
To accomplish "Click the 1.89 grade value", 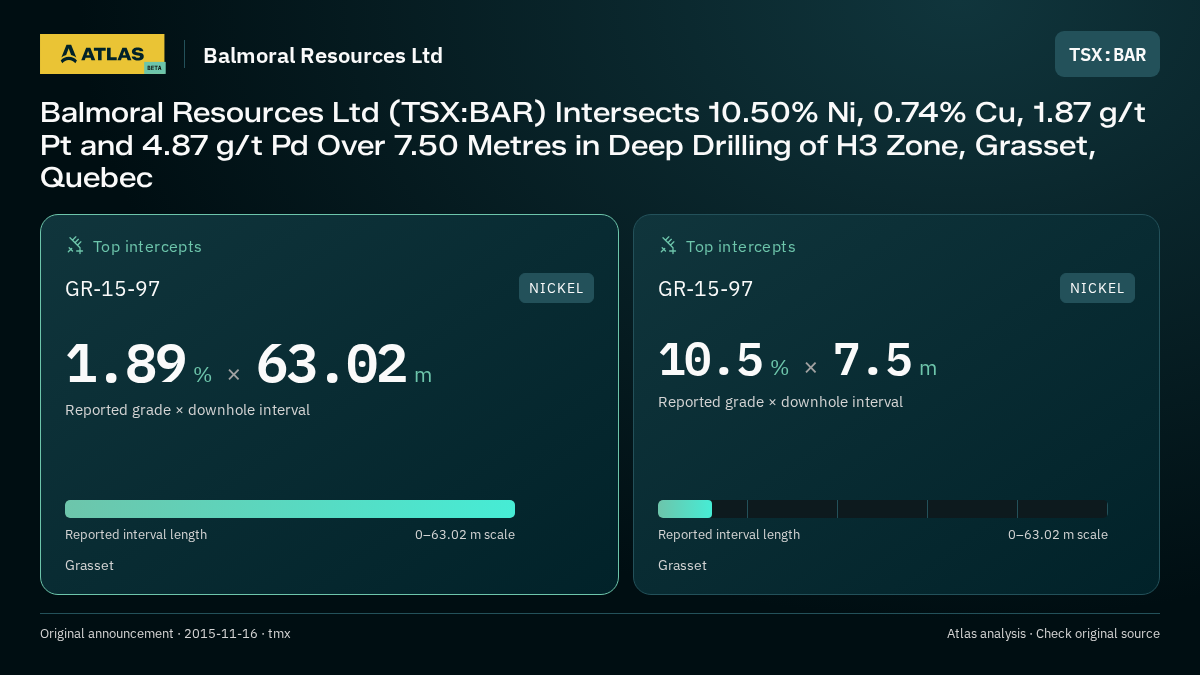I will [x=126, y=364].
